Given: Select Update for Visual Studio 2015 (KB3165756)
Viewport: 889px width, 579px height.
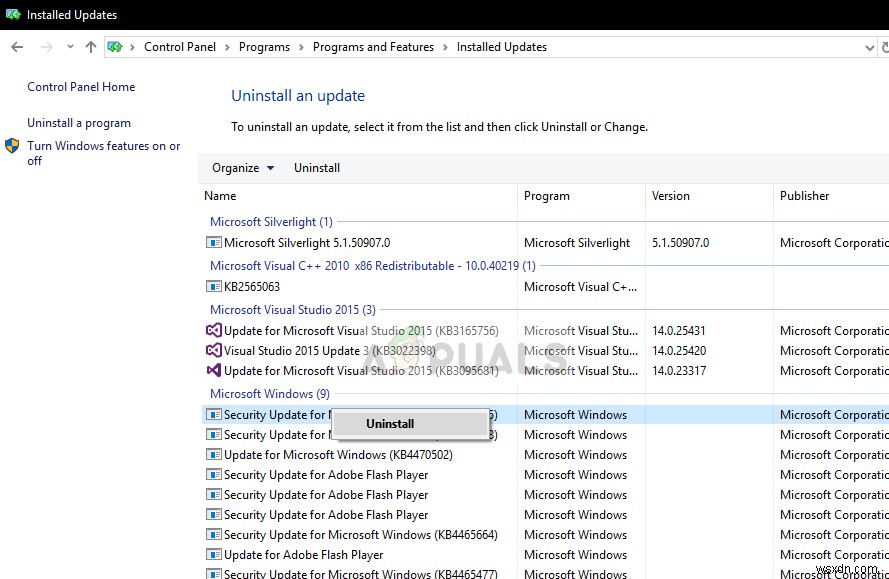Looking at the screenshot, I should point(361,330).
